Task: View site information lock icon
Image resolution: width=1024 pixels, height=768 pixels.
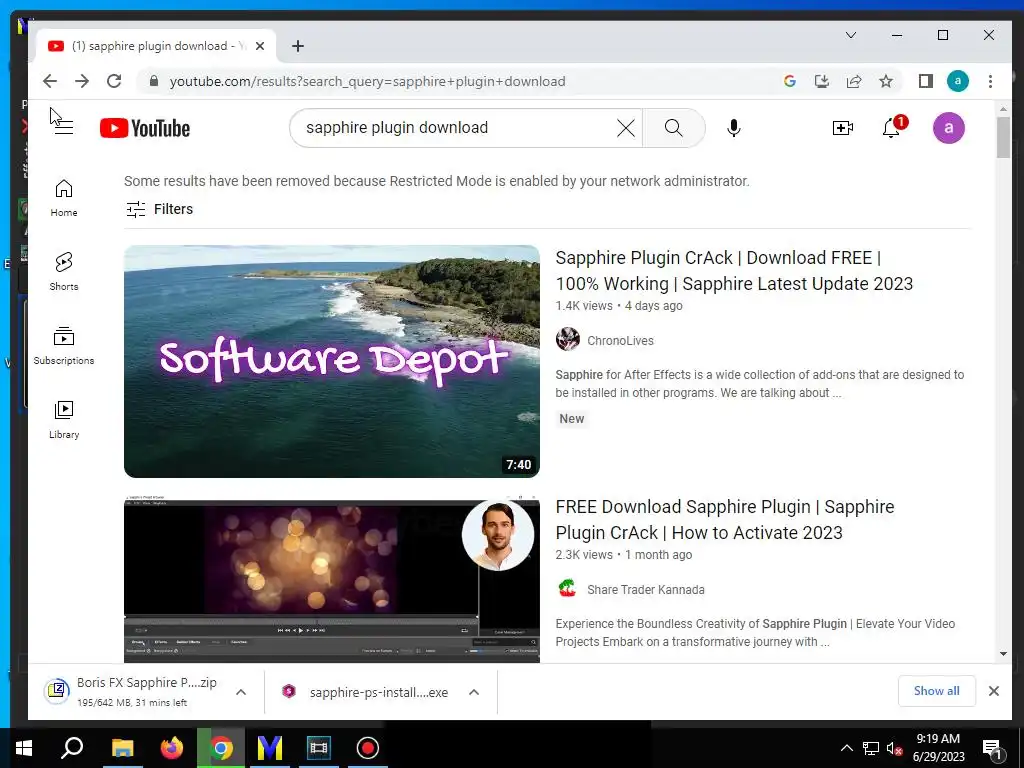Action: coord(153,81)
